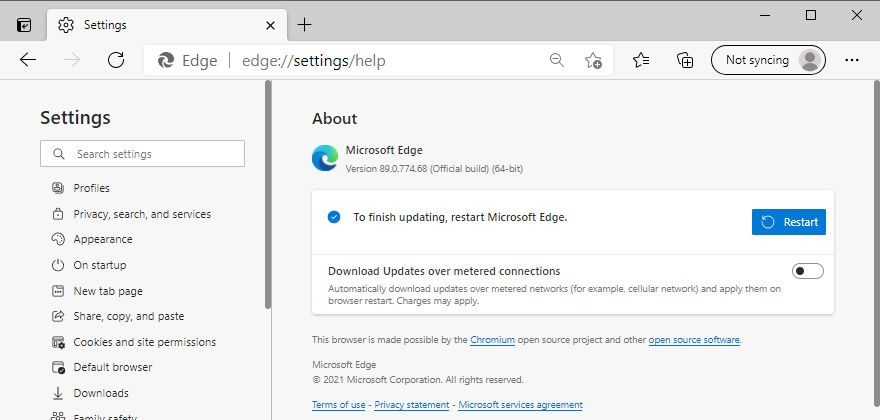The height and width of the screenshot is (420, 880).
Task: Open the Chromium link
Action: pos(492,340)
